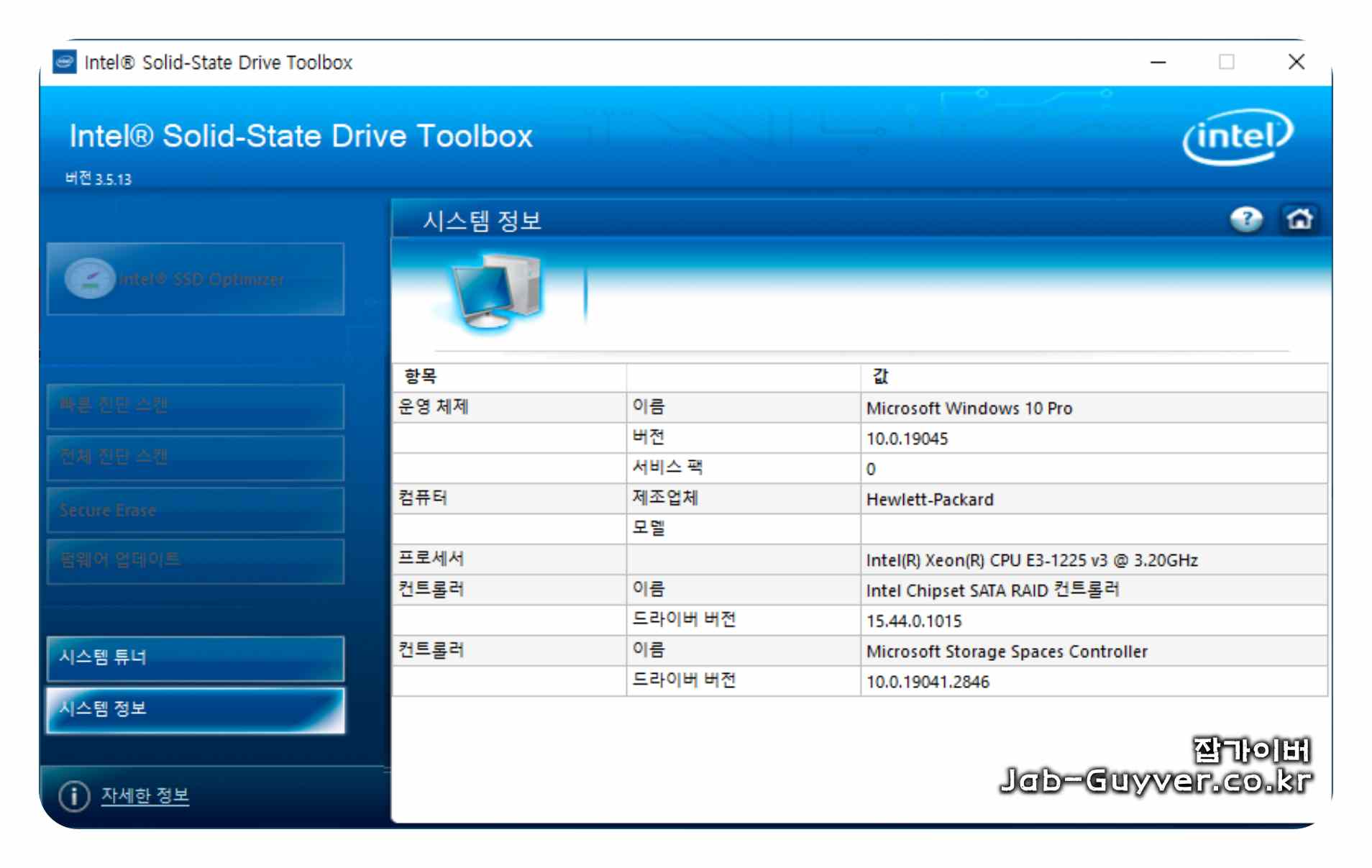Click the info icon beside 자세한 정보
Image resolution: width=1372 pixels, height=868 pixels.
(x=73, y=796)
